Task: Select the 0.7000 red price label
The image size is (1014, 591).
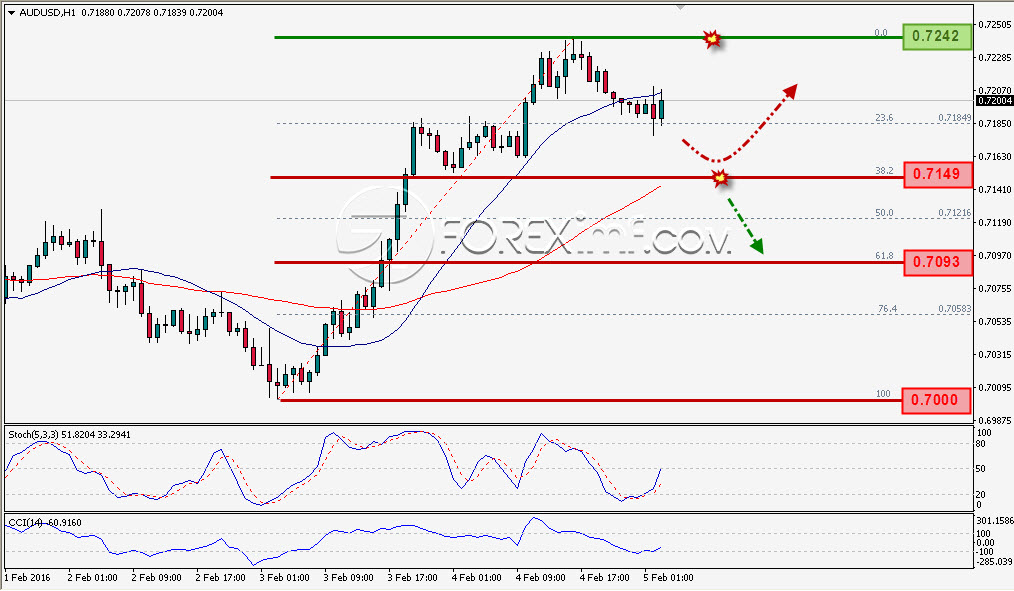Action: click(x=936, y=400)
